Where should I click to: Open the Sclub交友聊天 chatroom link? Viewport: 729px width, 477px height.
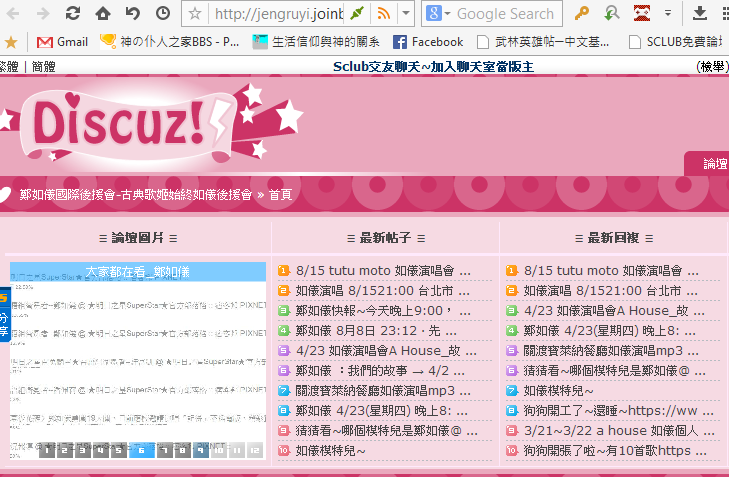[433, 67]
